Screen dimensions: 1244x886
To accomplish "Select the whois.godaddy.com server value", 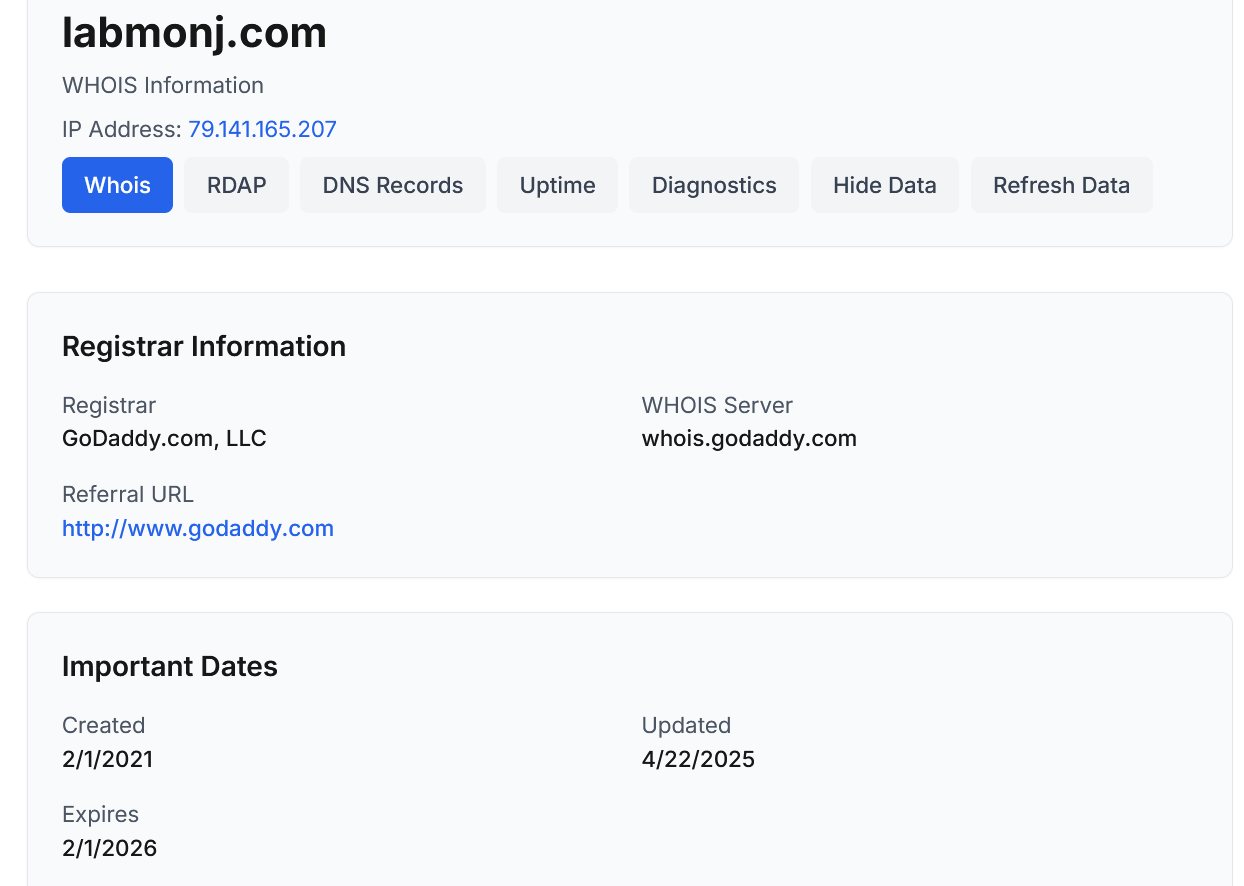I will pyautogui.click(x=749, y=438).
